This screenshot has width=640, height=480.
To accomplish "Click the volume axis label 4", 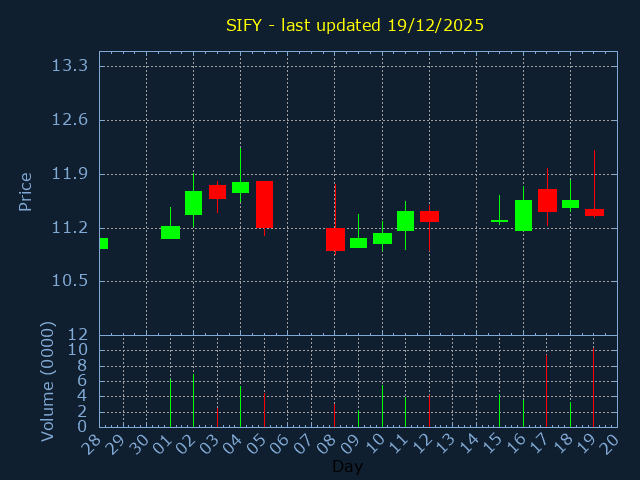I will pyautogui.click(x=82, y=396).
